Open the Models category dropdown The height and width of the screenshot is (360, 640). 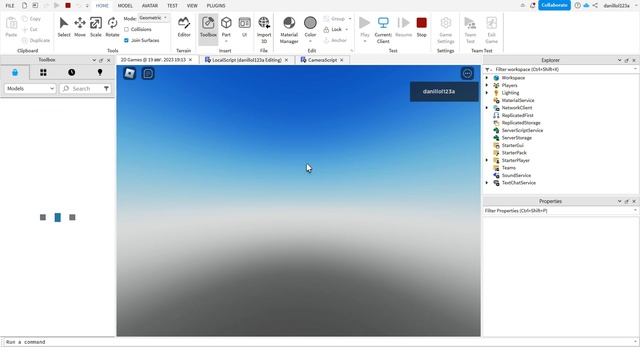tap(30, 89)
